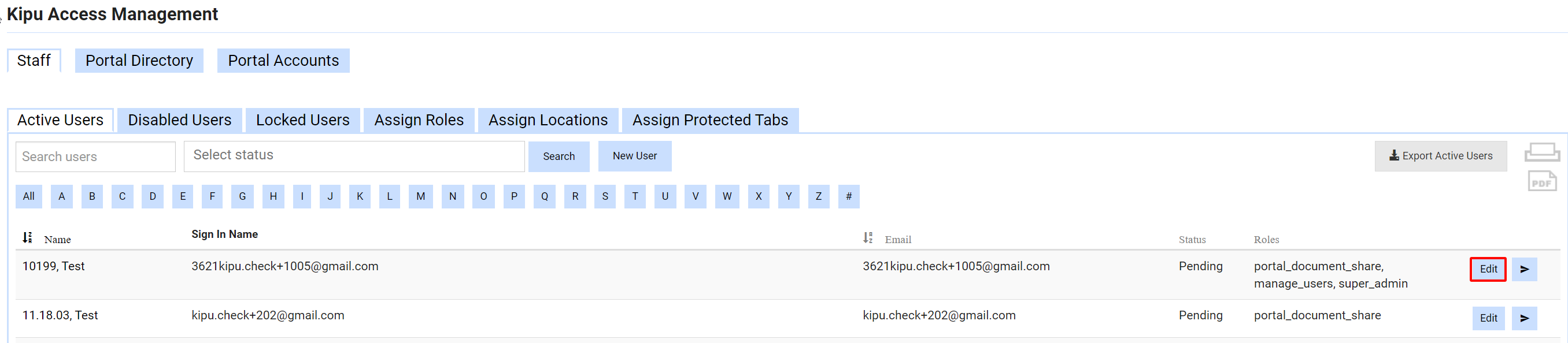
Task: Sort users by Email column icon
Action: 867,238
